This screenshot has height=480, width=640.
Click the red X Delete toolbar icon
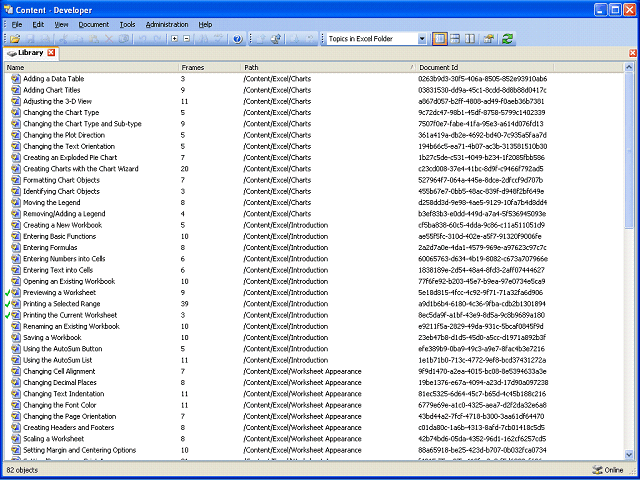point(109,39)
